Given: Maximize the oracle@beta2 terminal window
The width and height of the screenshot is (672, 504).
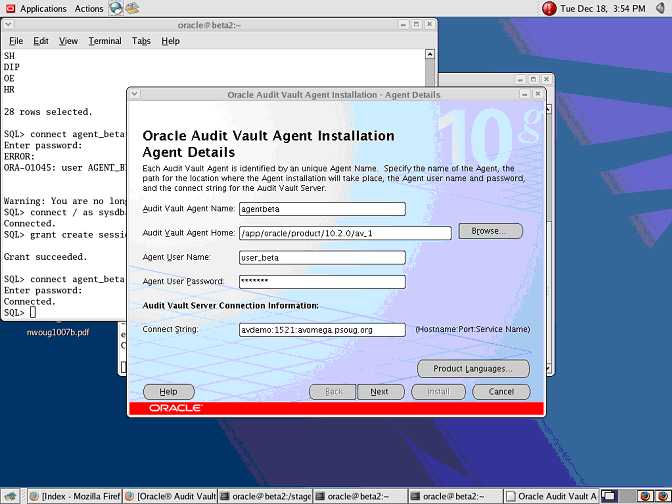Looking at the screenshot, I should click(x=416, y=25).
